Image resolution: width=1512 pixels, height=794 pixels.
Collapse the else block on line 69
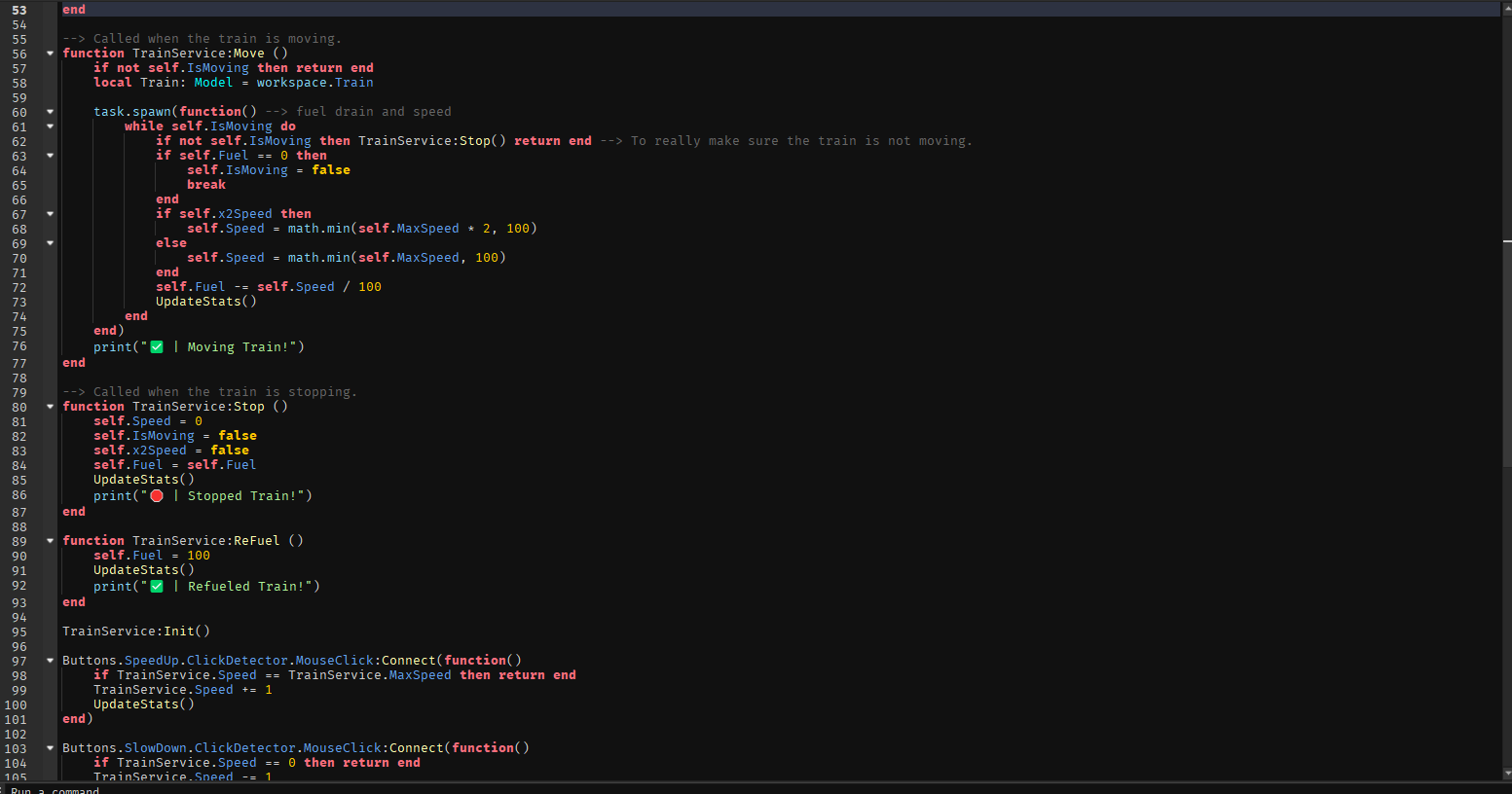50,243
